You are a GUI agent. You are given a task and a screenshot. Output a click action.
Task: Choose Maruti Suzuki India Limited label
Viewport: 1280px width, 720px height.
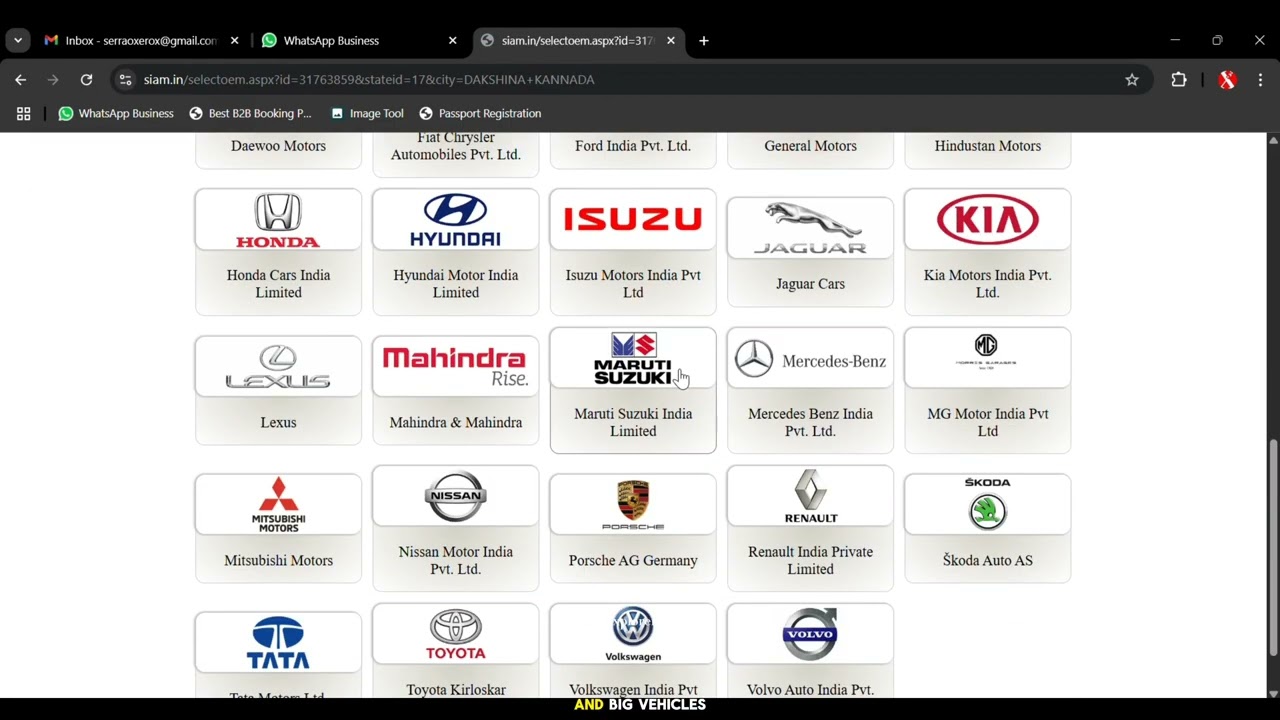pos(633,423)
